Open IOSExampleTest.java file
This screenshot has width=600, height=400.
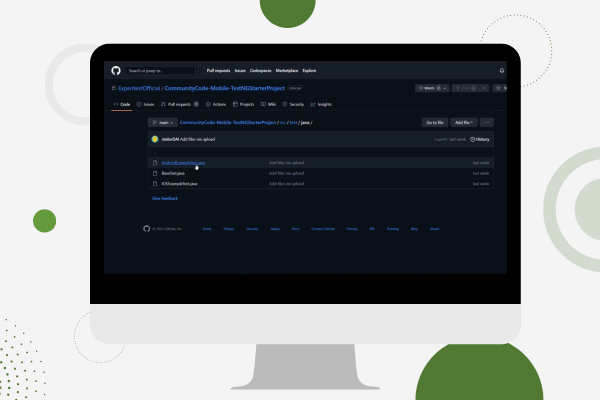(179, 184)
